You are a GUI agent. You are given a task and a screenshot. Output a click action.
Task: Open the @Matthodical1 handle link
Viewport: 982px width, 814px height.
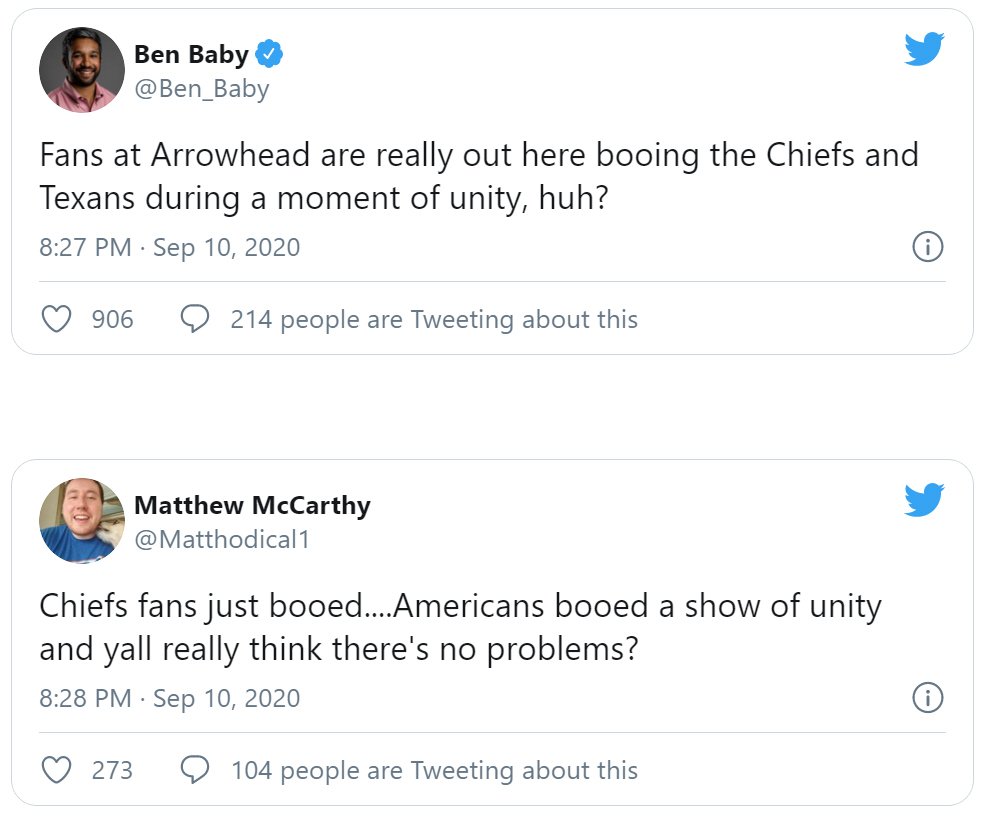pyautogui.click(x=222, y=539)
